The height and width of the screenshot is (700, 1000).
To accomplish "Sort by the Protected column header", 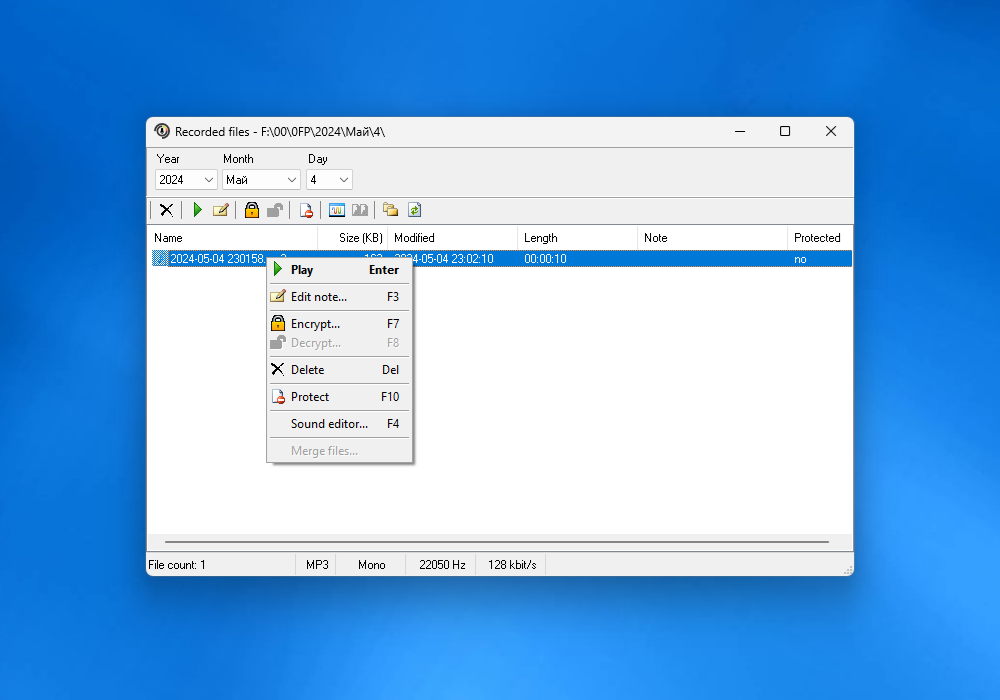I will click(820, 238).
